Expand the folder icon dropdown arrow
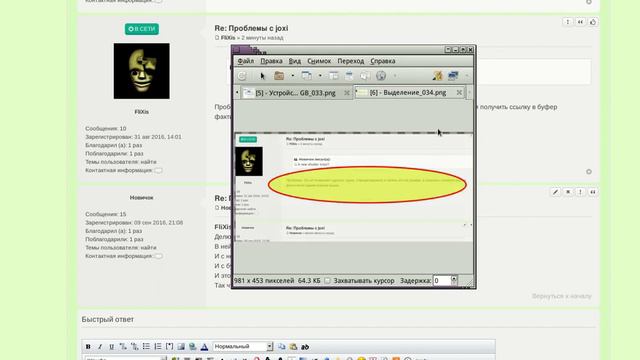640x360 pixels. 292,76
